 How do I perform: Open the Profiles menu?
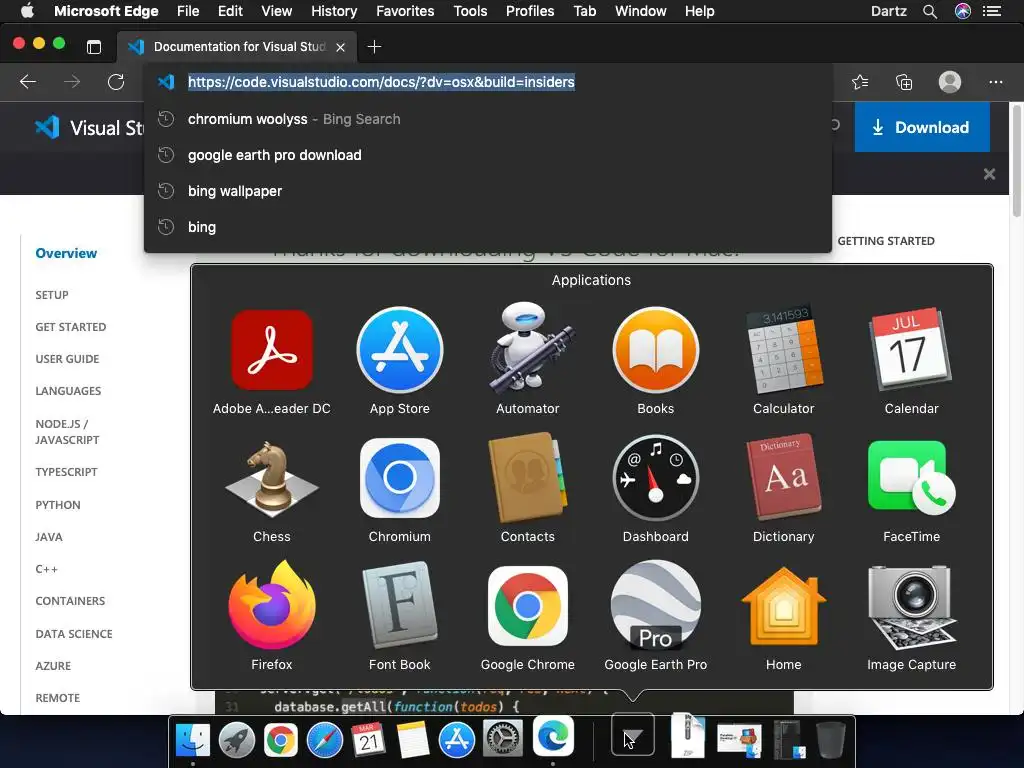click(x=530, y=11)
